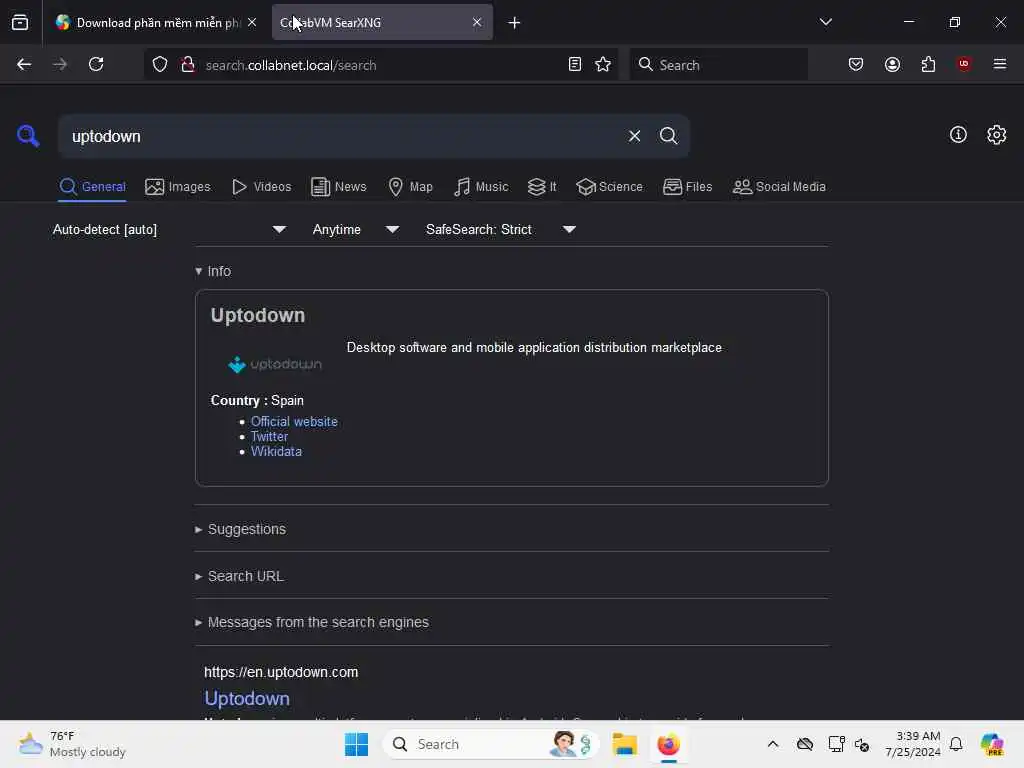This screenshot has height=768, width=1024.
Task: Open SearXNG preferences gear icon
Action: point(997,135)
